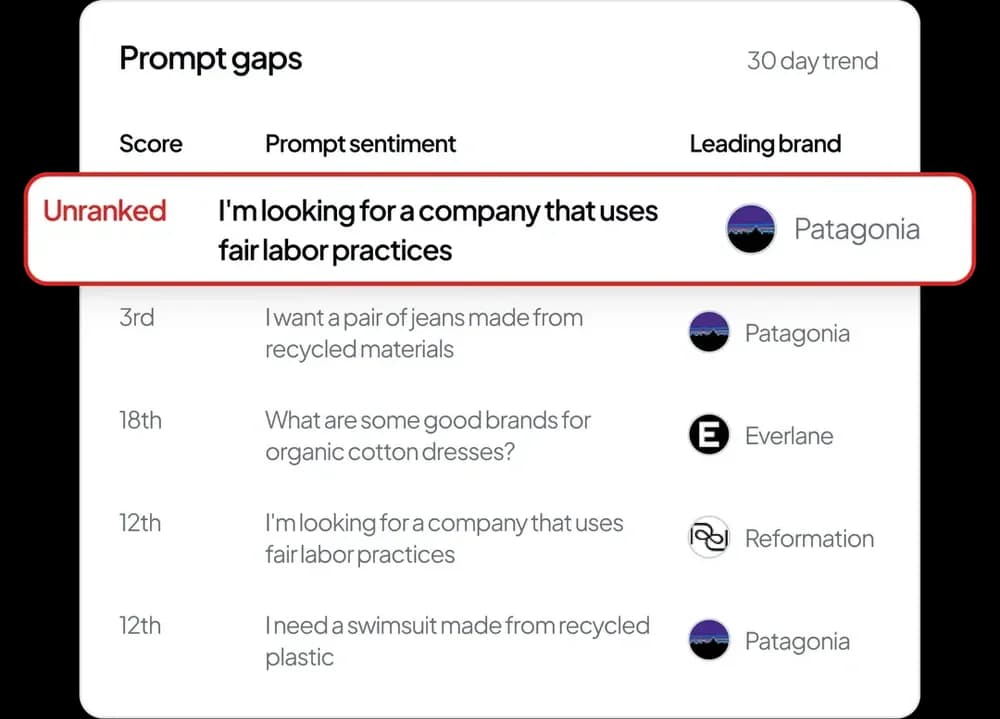Sort by the Score column header
This screenshot has width=1000, height=719.
pyautogui.click(x=151, y=144)
